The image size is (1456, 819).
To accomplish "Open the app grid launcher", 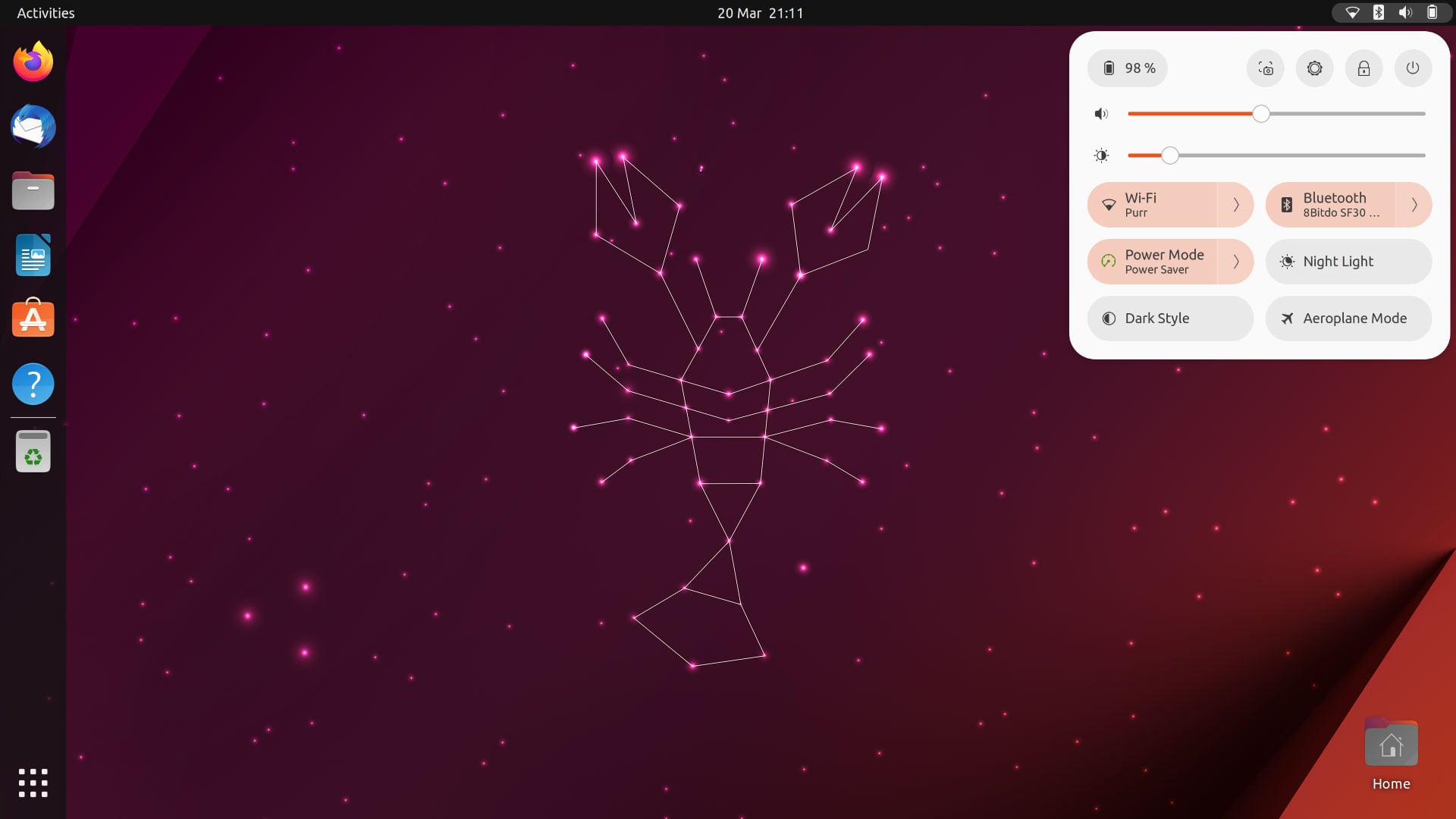I will pos(33,782).
